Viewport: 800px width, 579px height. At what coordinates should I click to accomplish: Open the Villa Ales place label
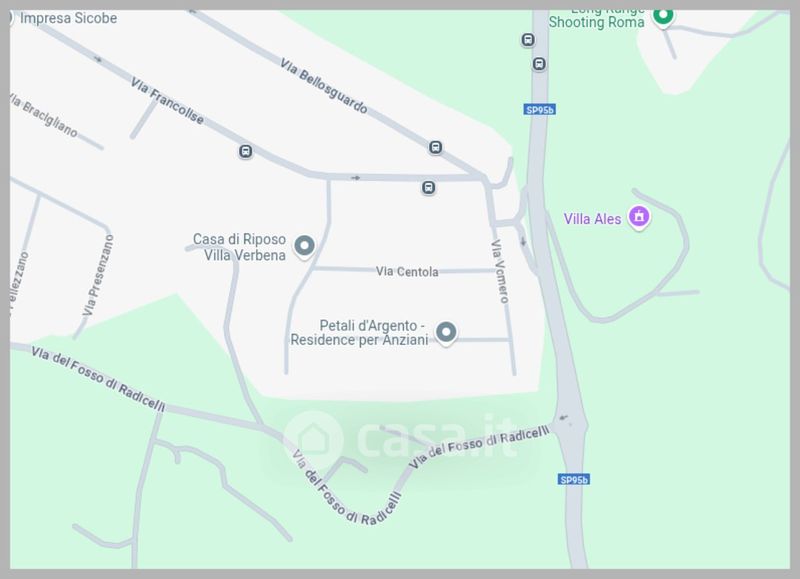[x=592, y=219]
